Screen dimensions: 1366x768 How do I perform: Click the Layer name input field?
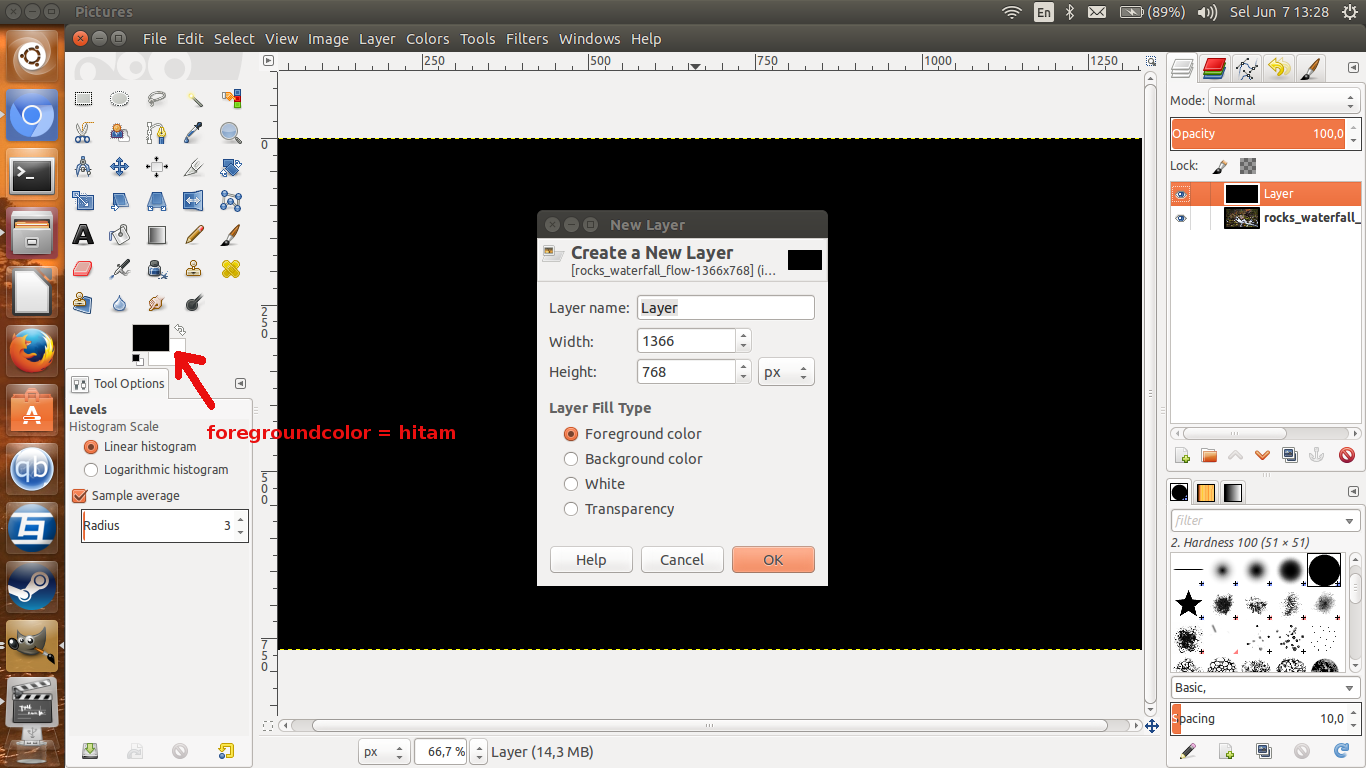(x=725, y=307)
